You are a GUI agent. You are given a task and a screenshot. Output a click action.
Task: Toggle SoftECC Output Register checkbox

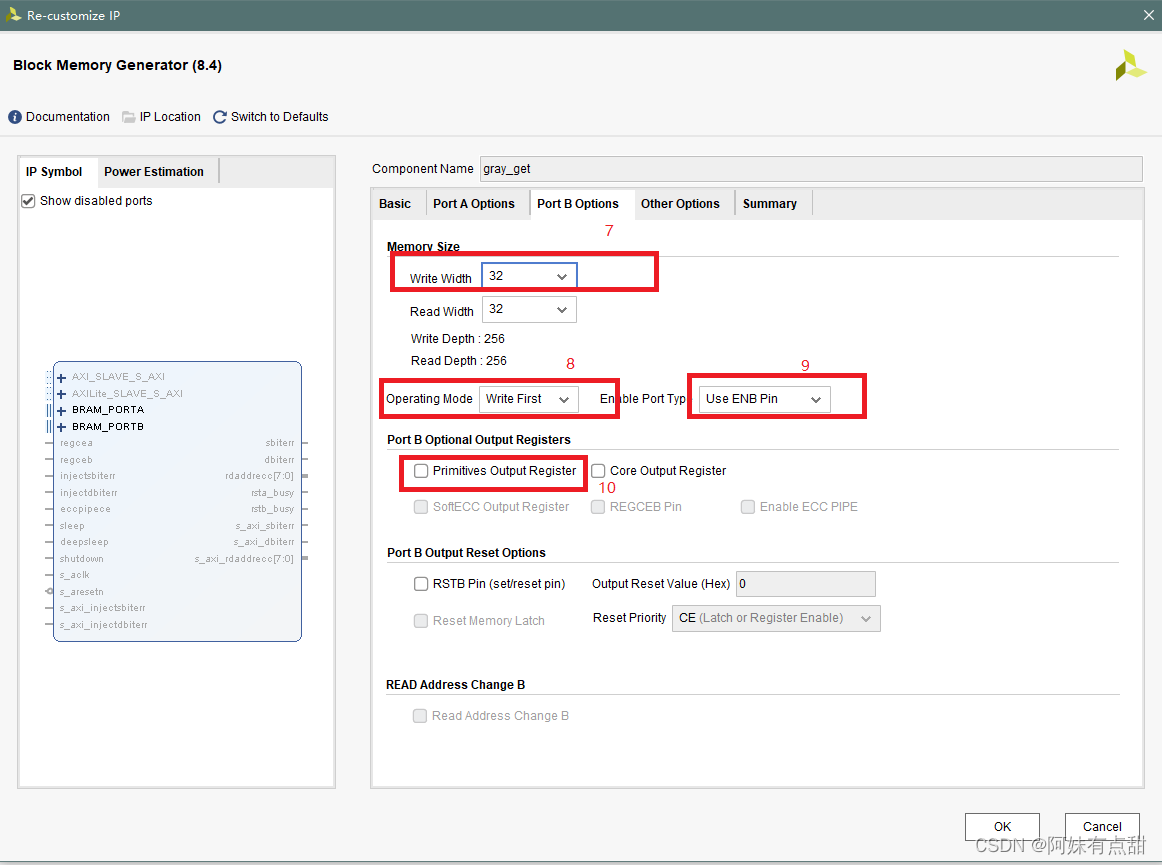tap(421, 507)
